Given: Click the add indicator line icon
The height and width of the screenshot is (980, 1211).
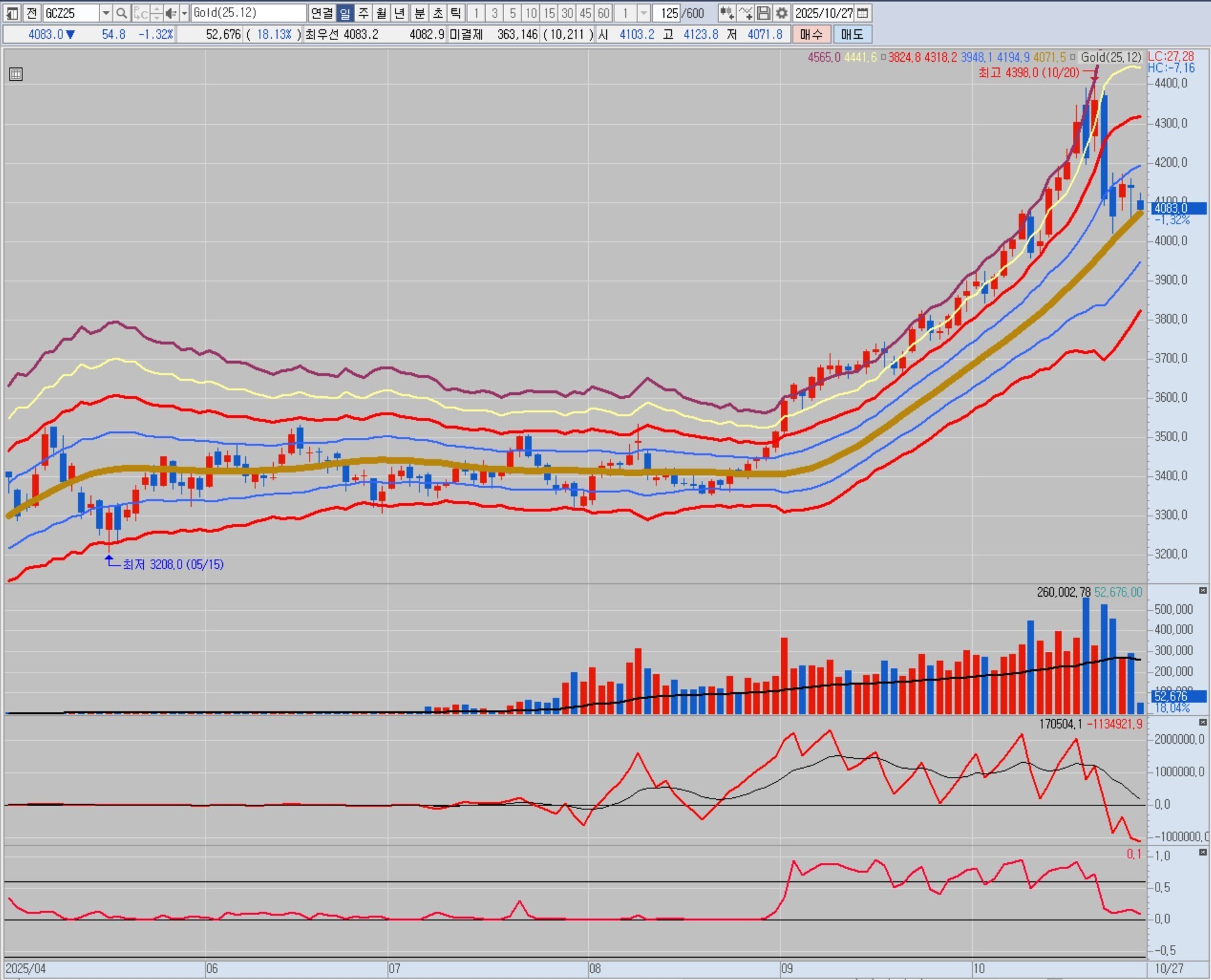Looking at the screenshot, I should click(745, 13).
